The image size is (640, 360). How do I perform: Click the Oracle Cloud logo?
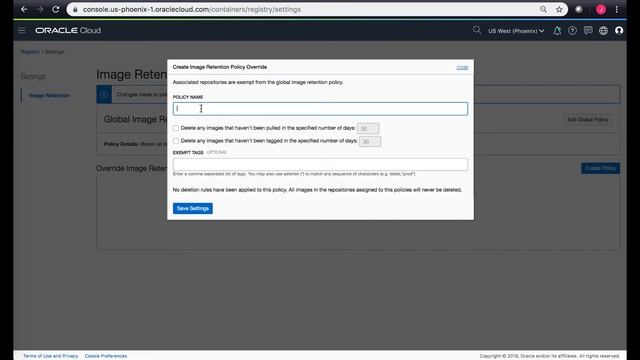[68, 30]
